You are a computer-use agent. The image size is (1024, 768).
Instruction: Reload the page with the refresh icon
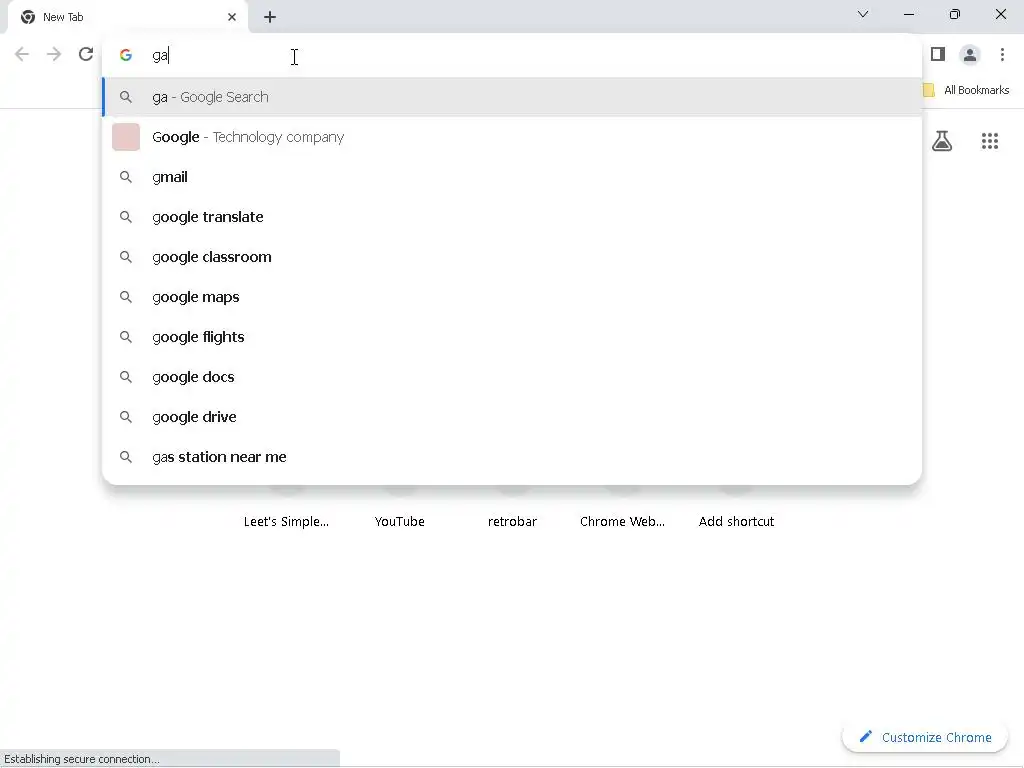click(x=86, y=54)
